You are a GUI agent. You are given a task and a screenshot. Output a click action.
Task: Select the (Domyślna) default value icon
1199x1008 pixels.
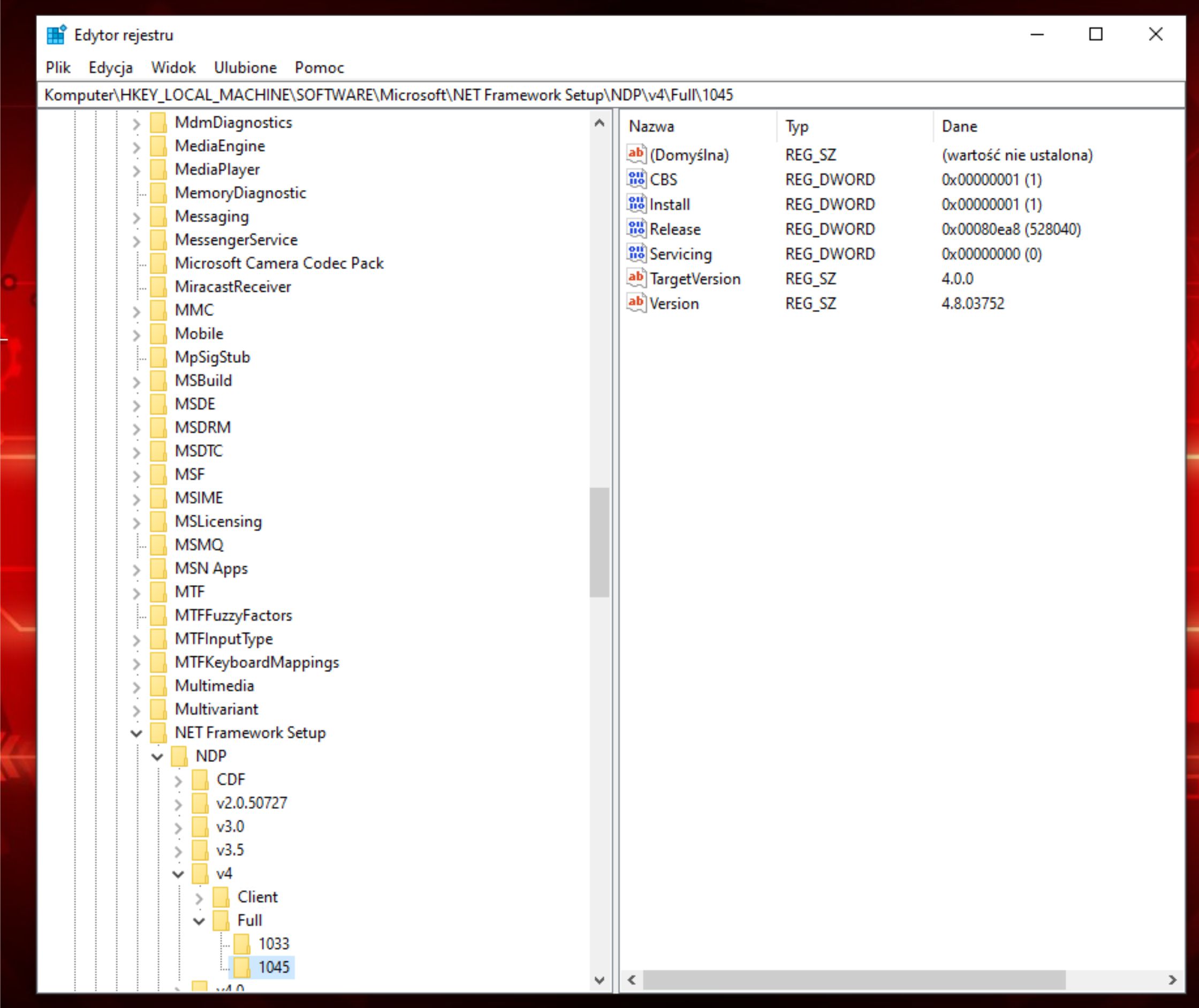click(636, 154)
